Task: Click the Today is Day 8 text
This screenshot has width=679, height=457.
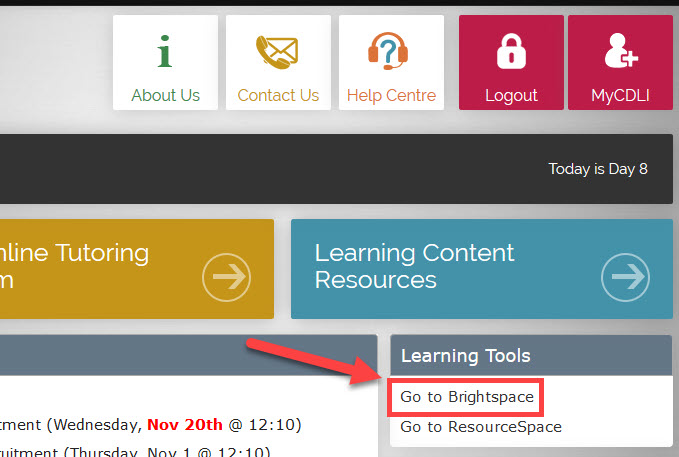Action: click(598, 169)
